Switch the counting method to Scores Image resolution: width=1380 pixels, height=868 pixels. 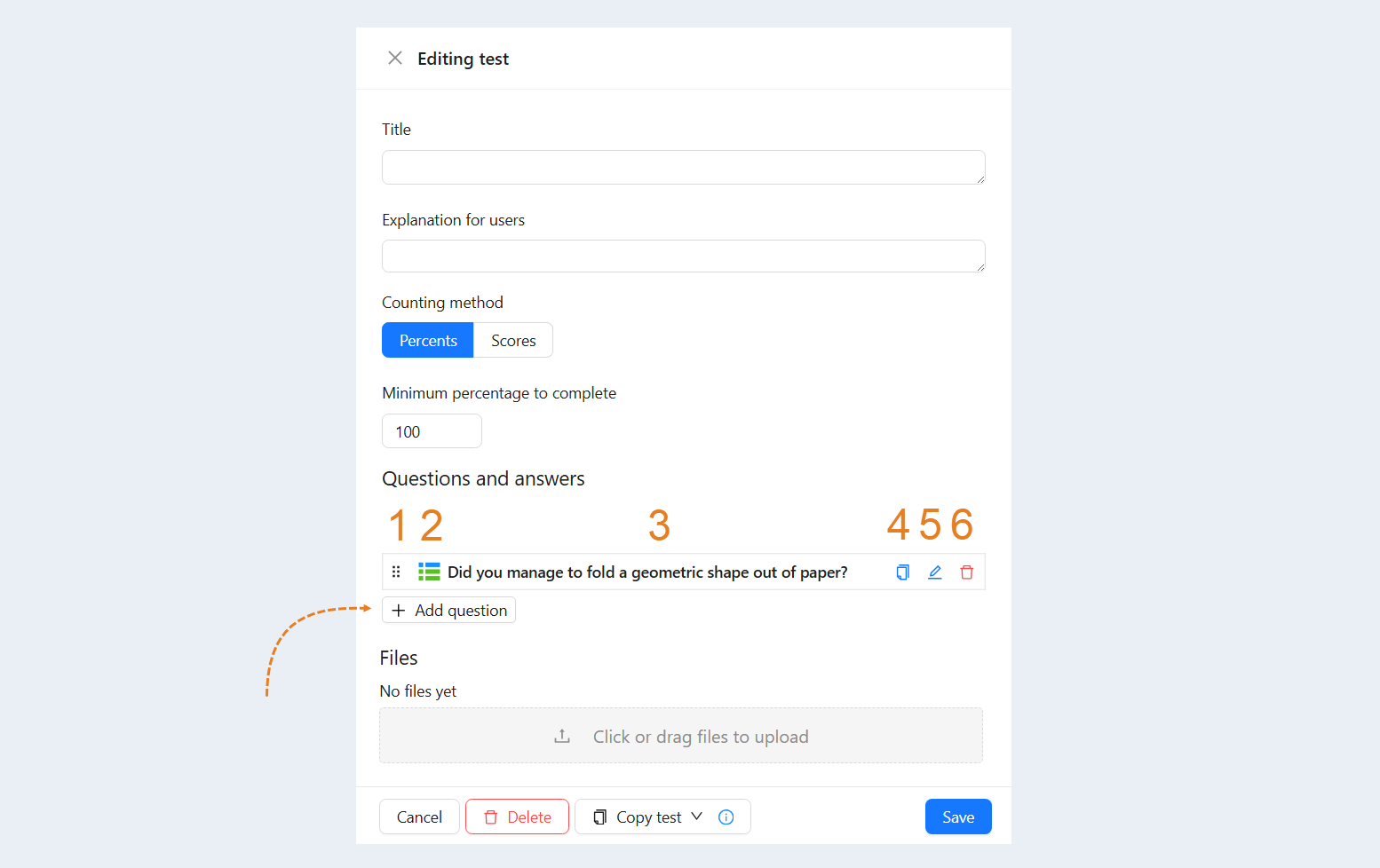[513, 340]
